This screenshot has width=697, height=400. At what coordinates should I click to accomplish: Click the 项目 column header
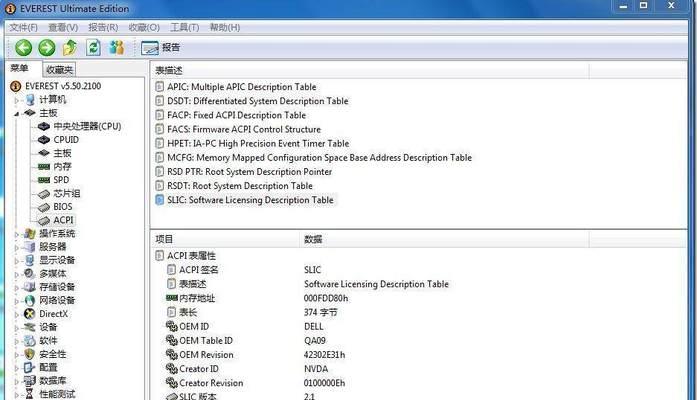225,239
